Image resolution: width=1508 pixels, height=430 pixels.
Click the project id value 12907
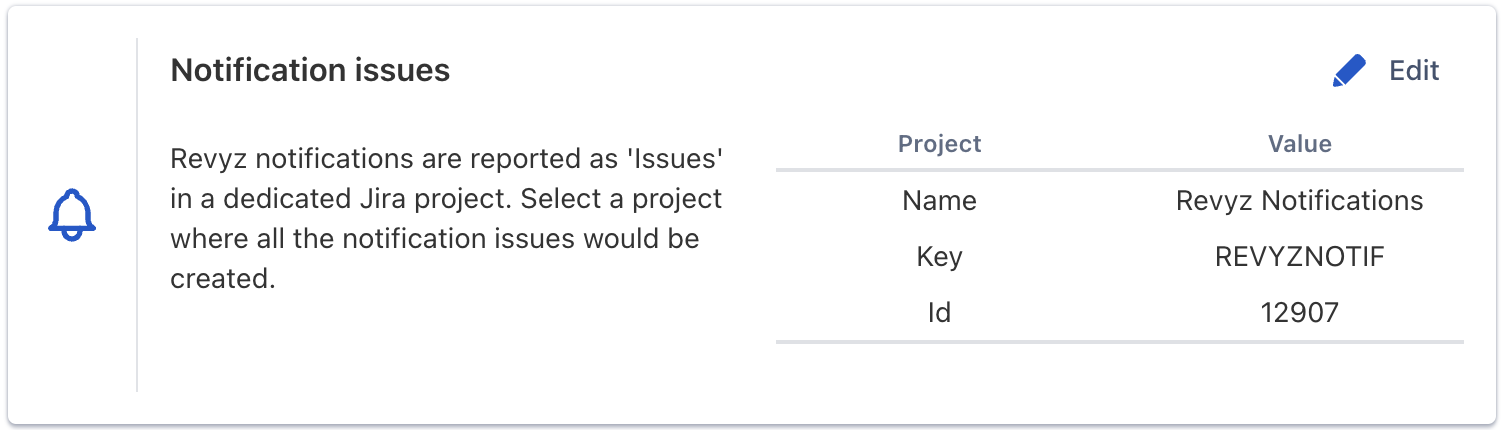[1299, 313]
